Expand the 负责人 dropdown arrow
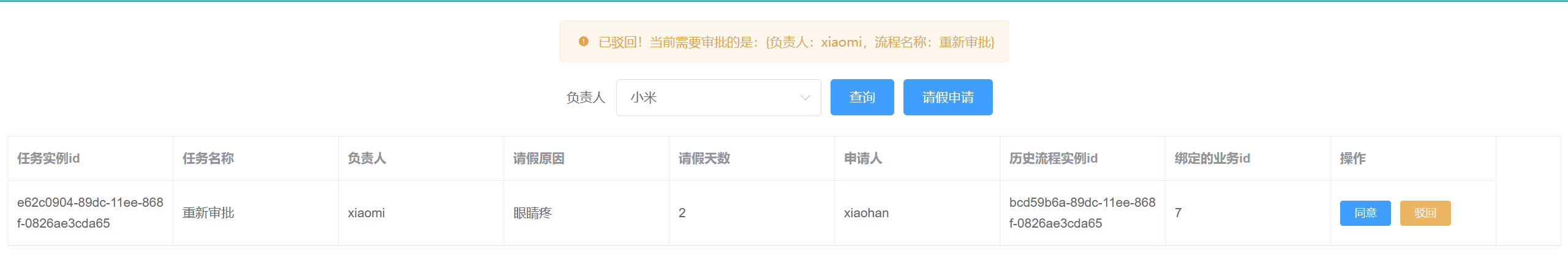This screenshot has height=270, width=1568. (x=805, y=98)
